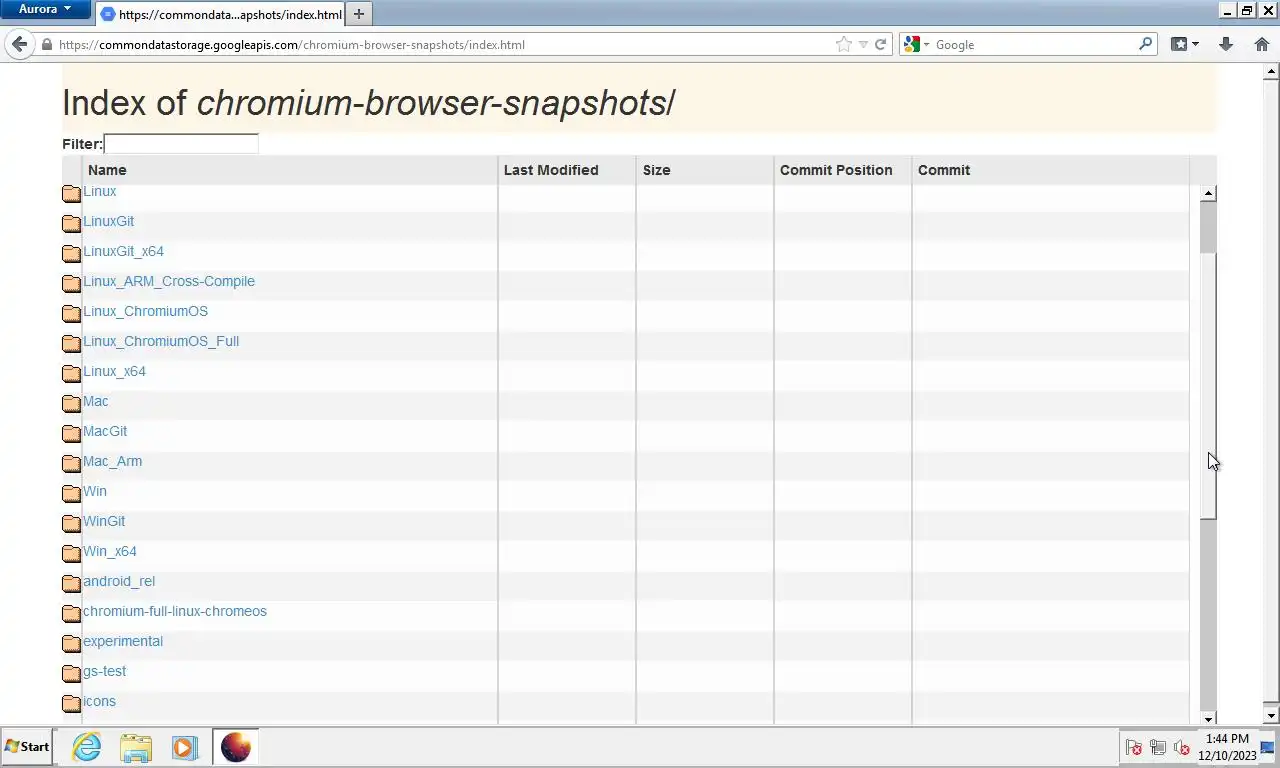Viewport: 1280px width, 768px height.
Task: Click the Name column header
Action: [289, 170]
